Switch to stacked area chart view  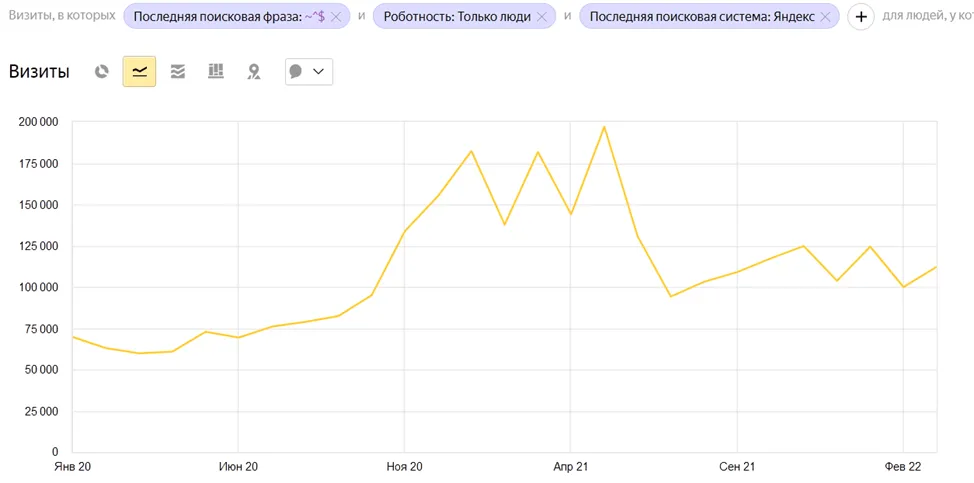click(x=178, y=71)
